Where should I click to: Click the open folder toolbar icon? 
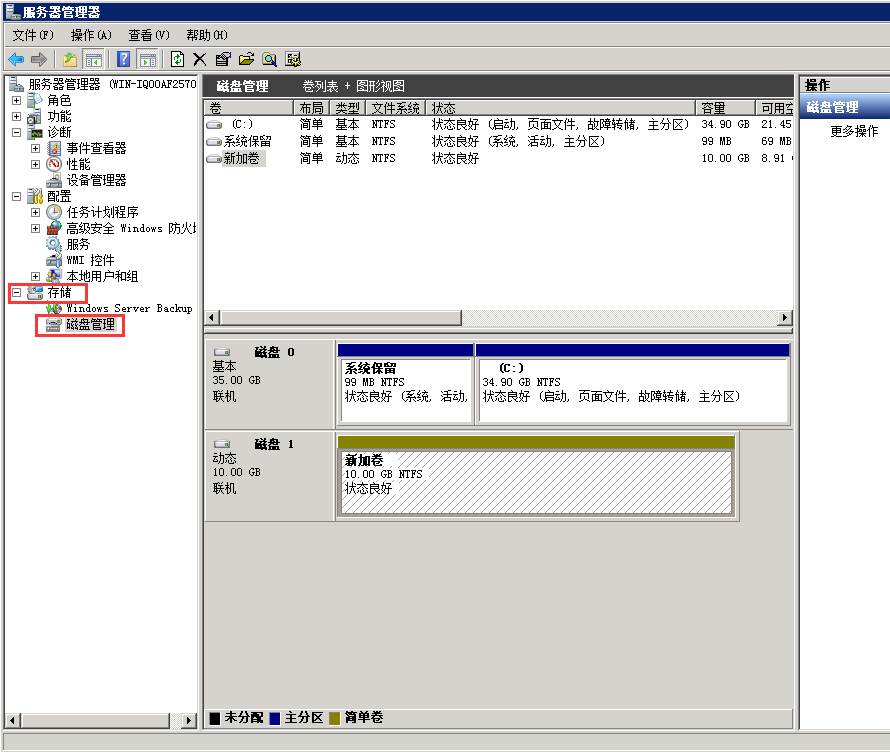coord(246,59)
